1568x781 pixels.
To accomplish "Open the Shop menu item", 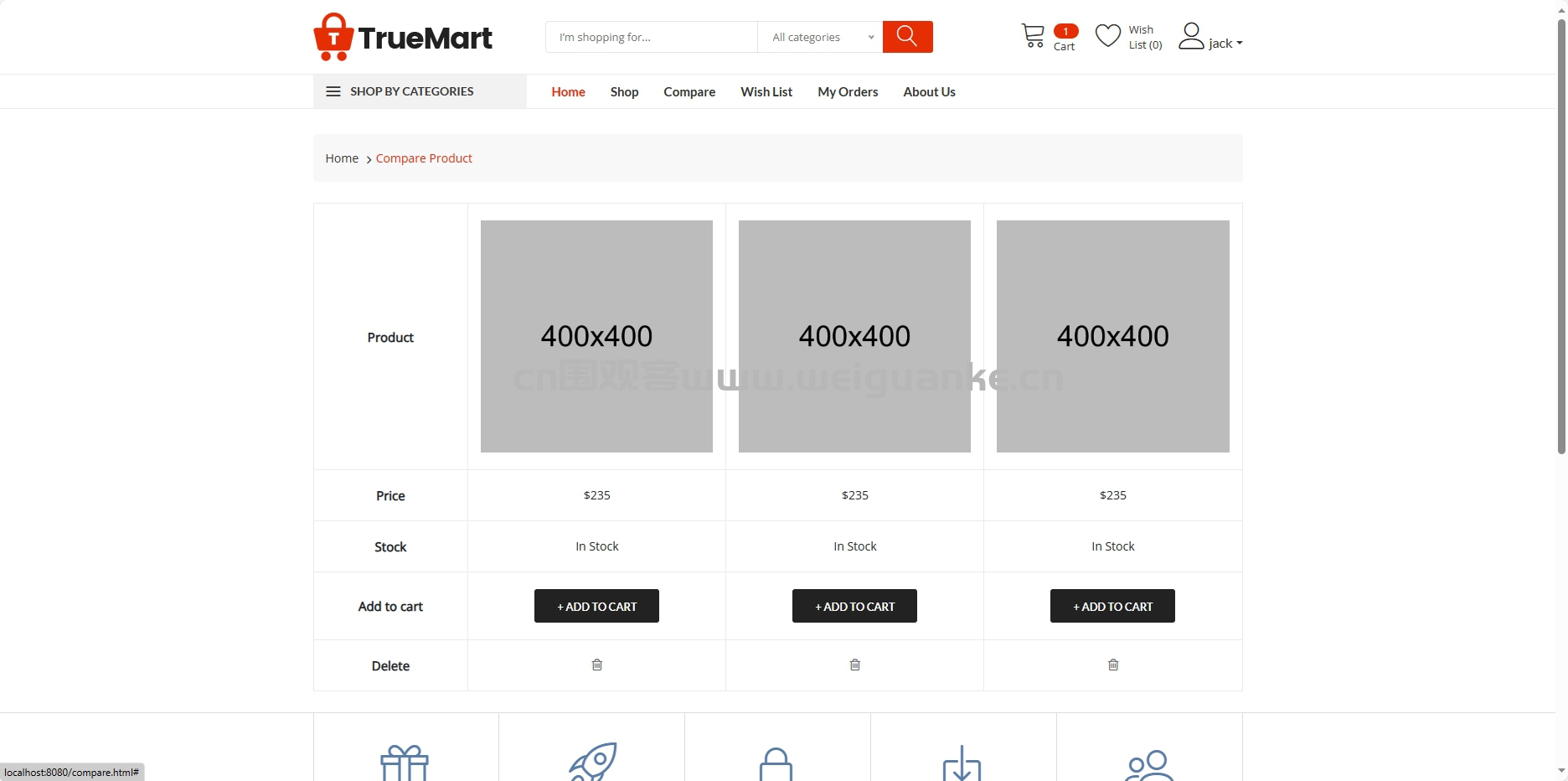I will point(624,92).
